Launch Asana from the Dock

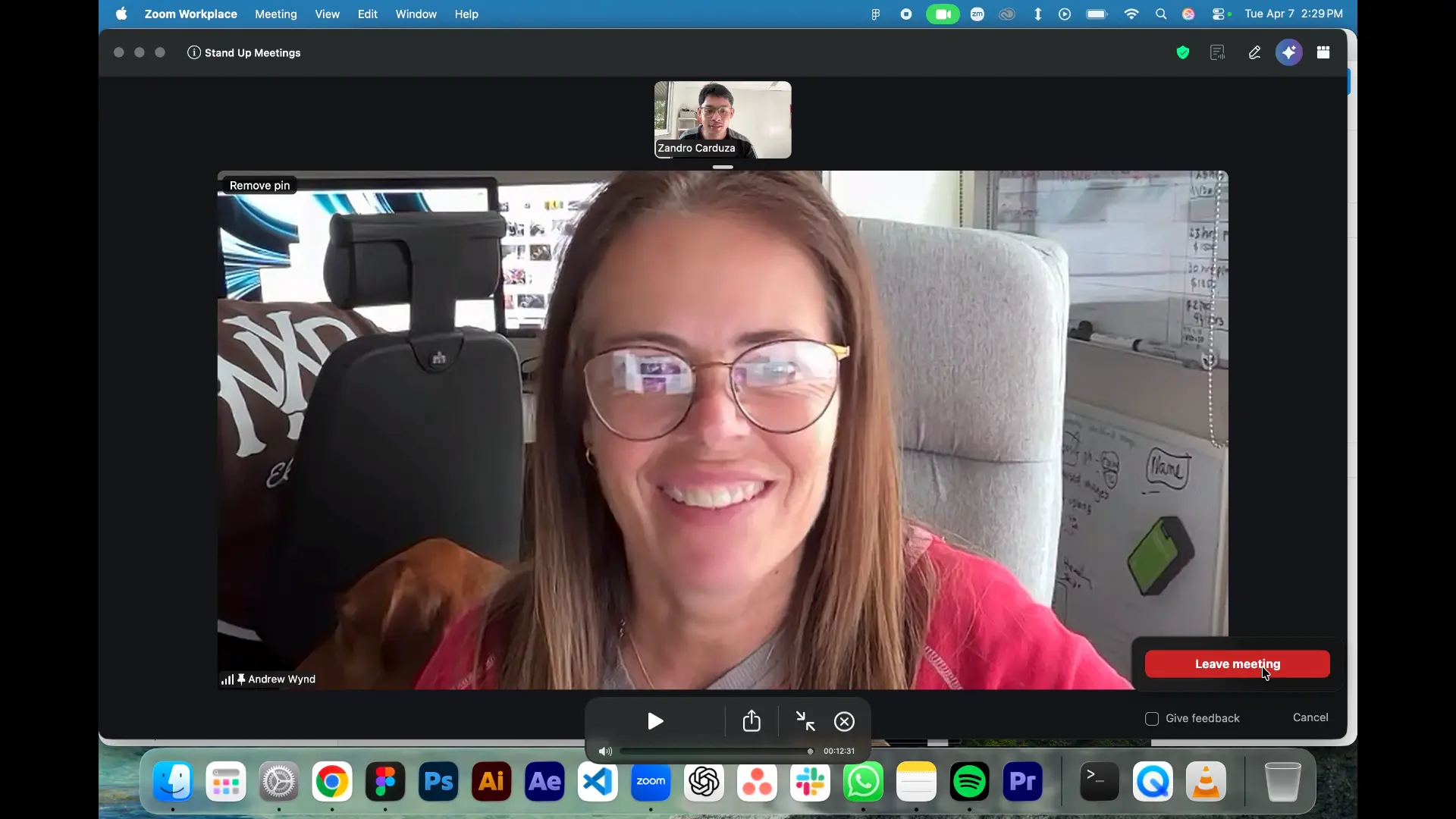(757, 782)
